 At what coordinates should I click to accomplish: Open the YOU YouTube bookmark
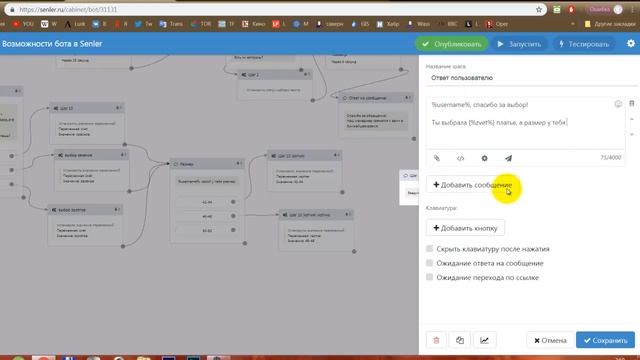[x=23, y=24]
